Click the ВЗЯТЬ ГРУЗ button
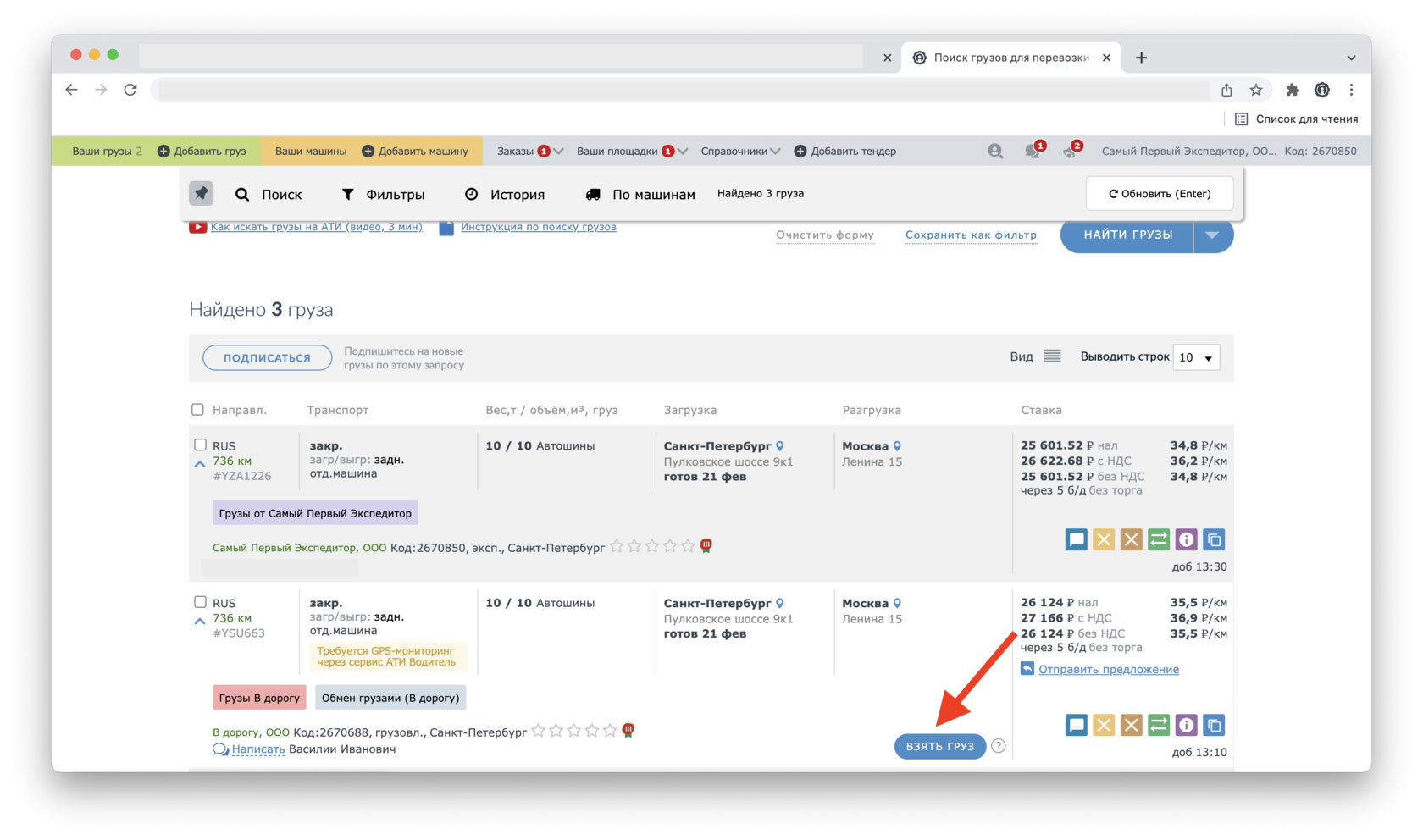 tap(939, 746)
